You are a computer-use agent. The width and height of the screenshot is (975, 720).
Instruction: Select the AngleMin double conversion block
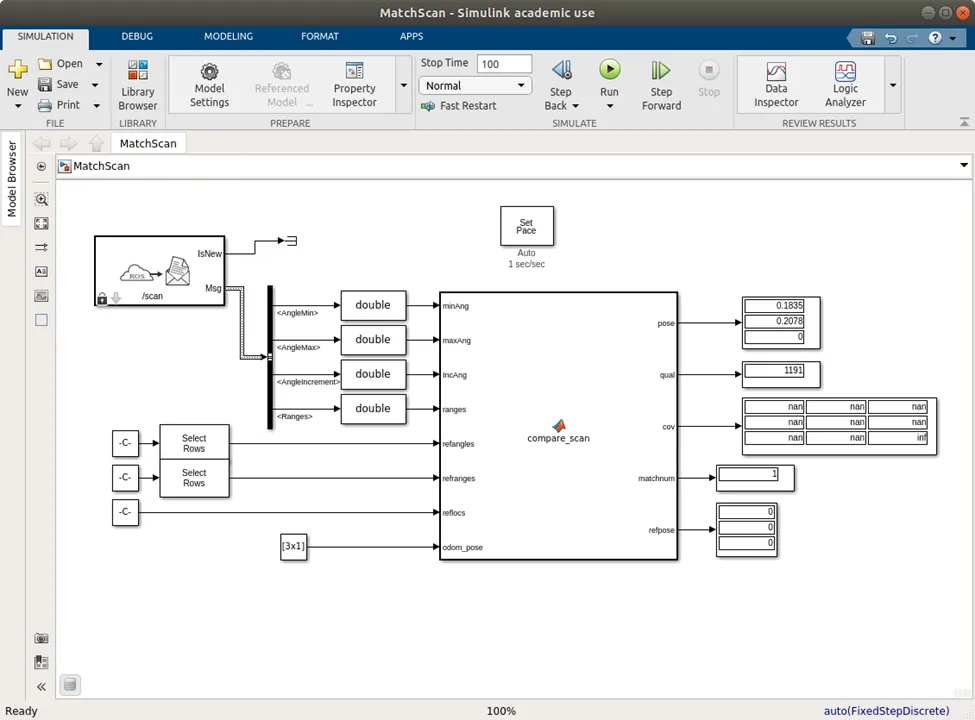click(373, 305)
